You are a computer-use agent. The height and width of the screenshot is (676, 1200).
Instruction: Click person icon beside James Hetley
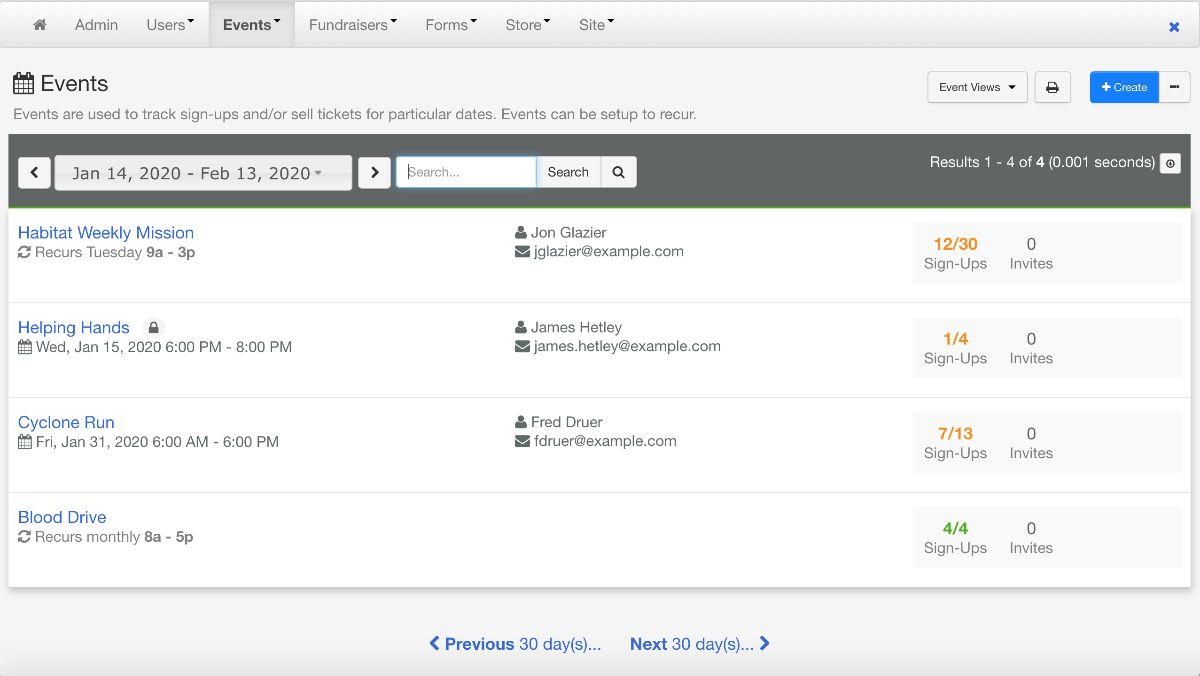pos(521,327)
